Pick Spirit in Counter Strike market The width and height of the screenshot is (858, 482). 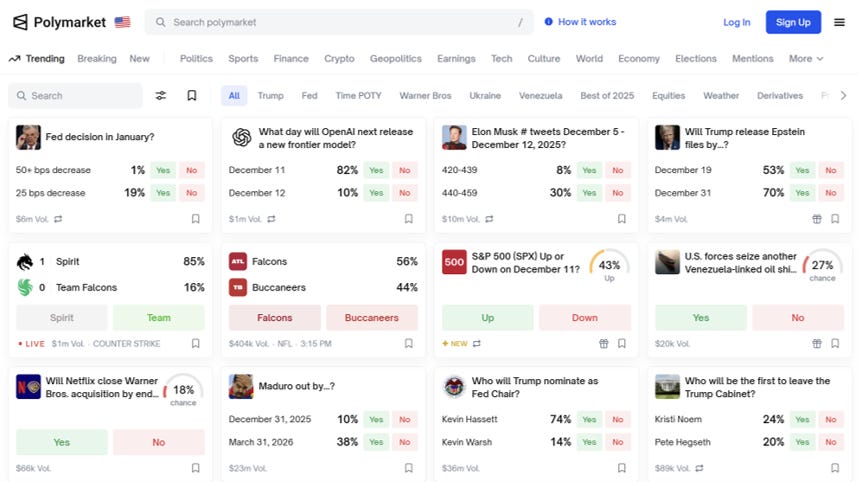click(62, 318)
